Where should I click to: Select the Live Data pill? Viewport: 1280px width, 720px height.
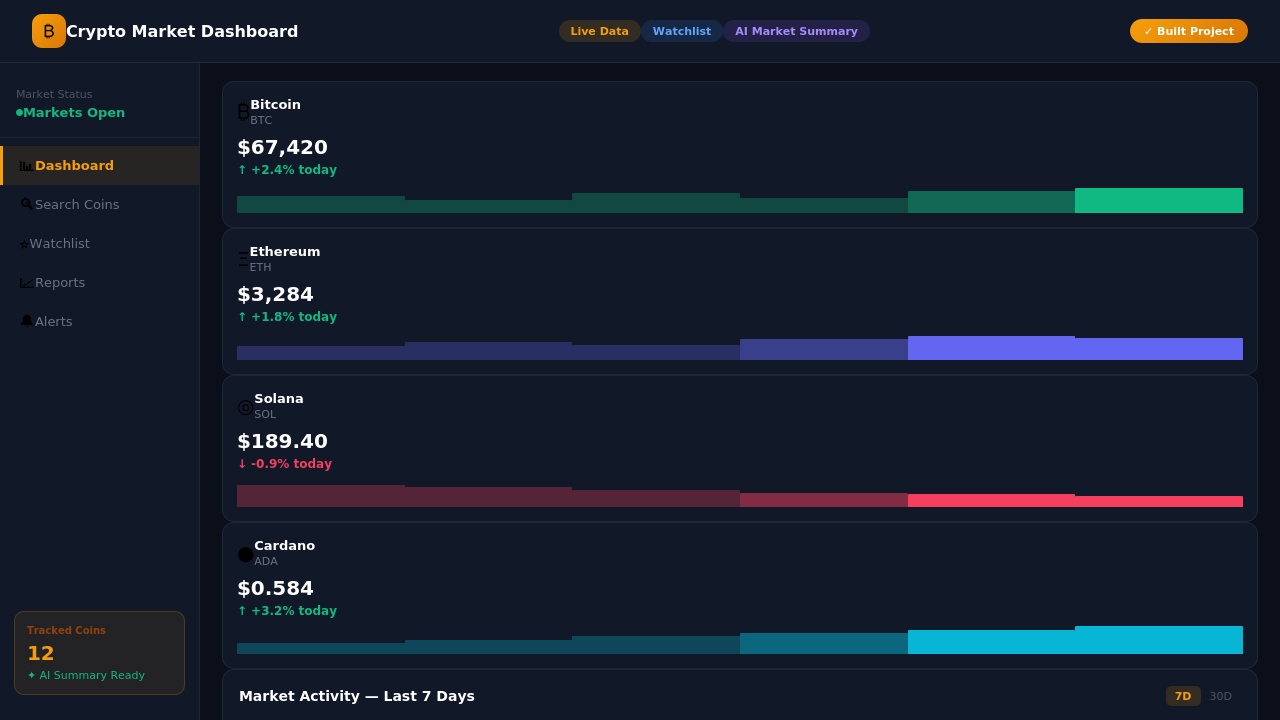point(600,31)
